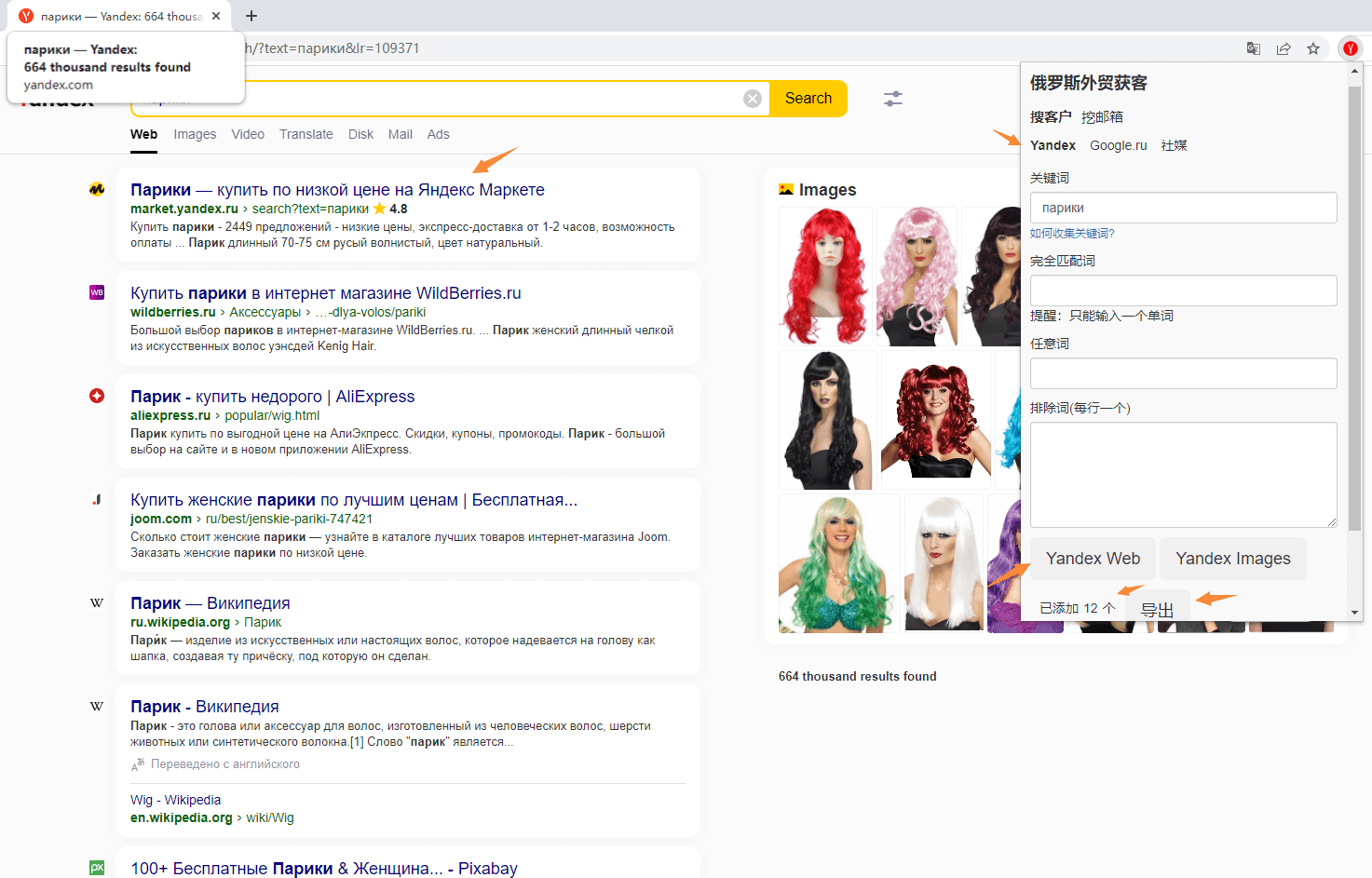Click the Wikipedia favicon beside Парик - Википедия
Screen dimensions: 1372x878
[x=97, y=707]
